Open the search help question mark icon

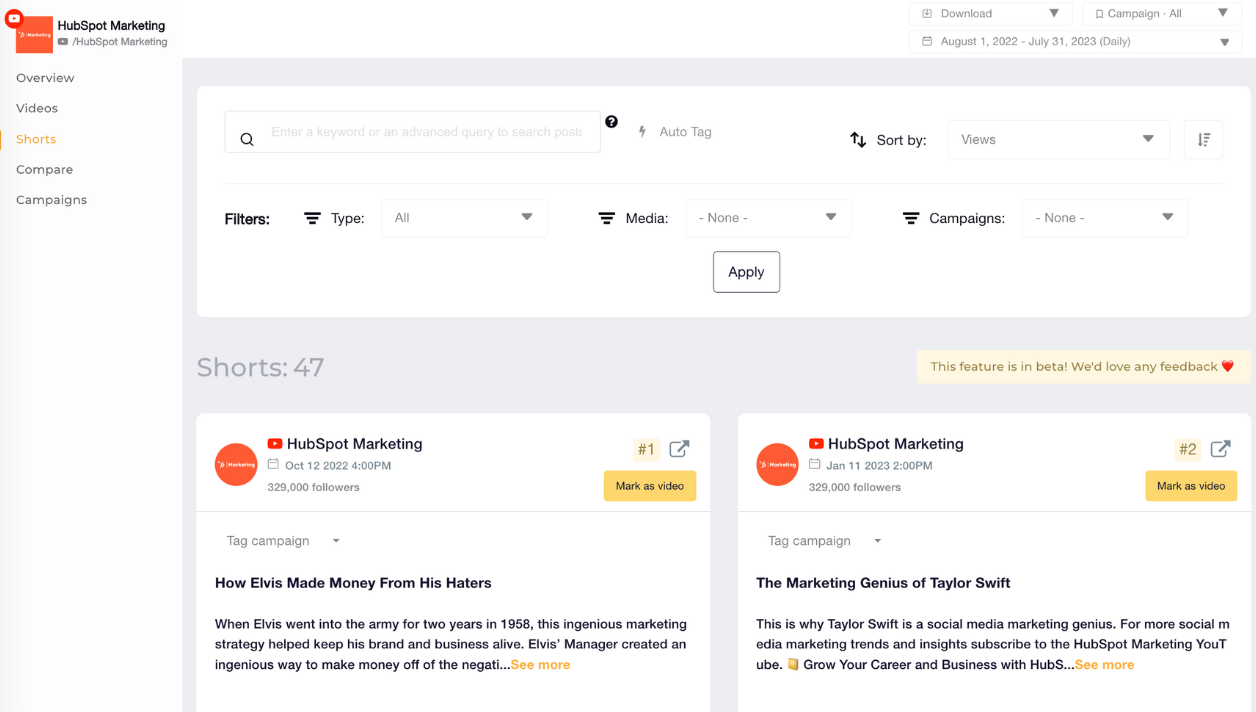pos(612,122)
